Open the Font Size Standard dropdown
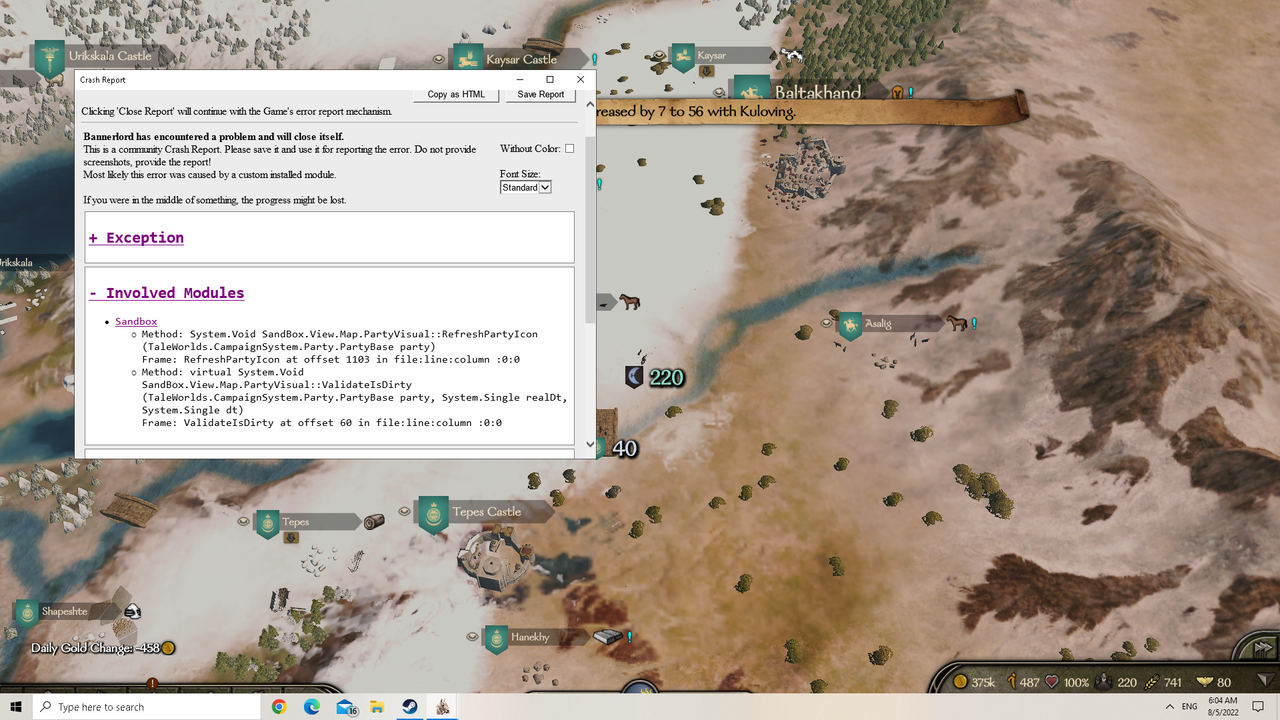Viewport: 1280px width, 720px height. 526,187
